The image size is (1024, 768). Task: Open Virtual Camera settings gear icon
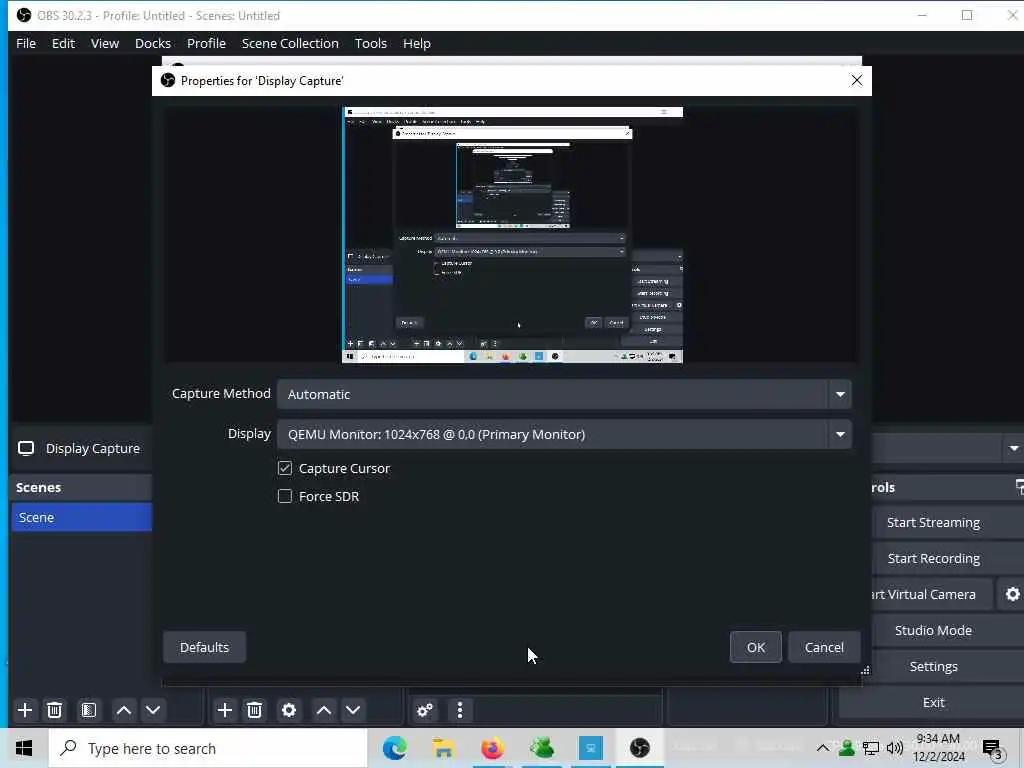click(1012, 594)
